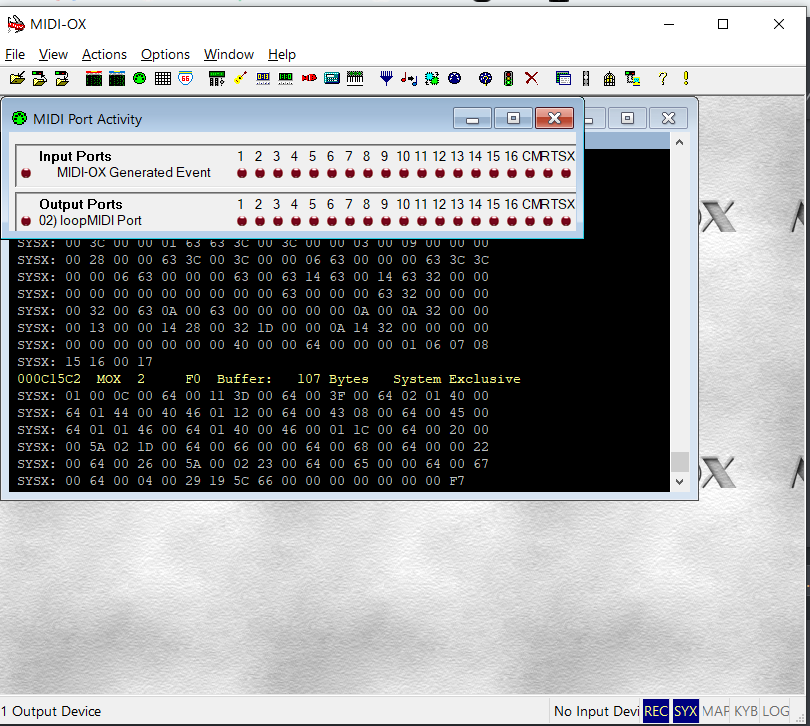
Task: Click the yellow question mark help icon
Action: tap(663, 79)
